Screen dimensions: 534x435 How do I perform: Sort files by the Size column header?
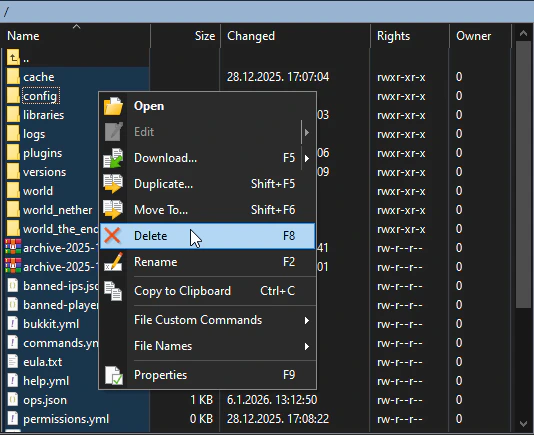click(x=185, y=36)
